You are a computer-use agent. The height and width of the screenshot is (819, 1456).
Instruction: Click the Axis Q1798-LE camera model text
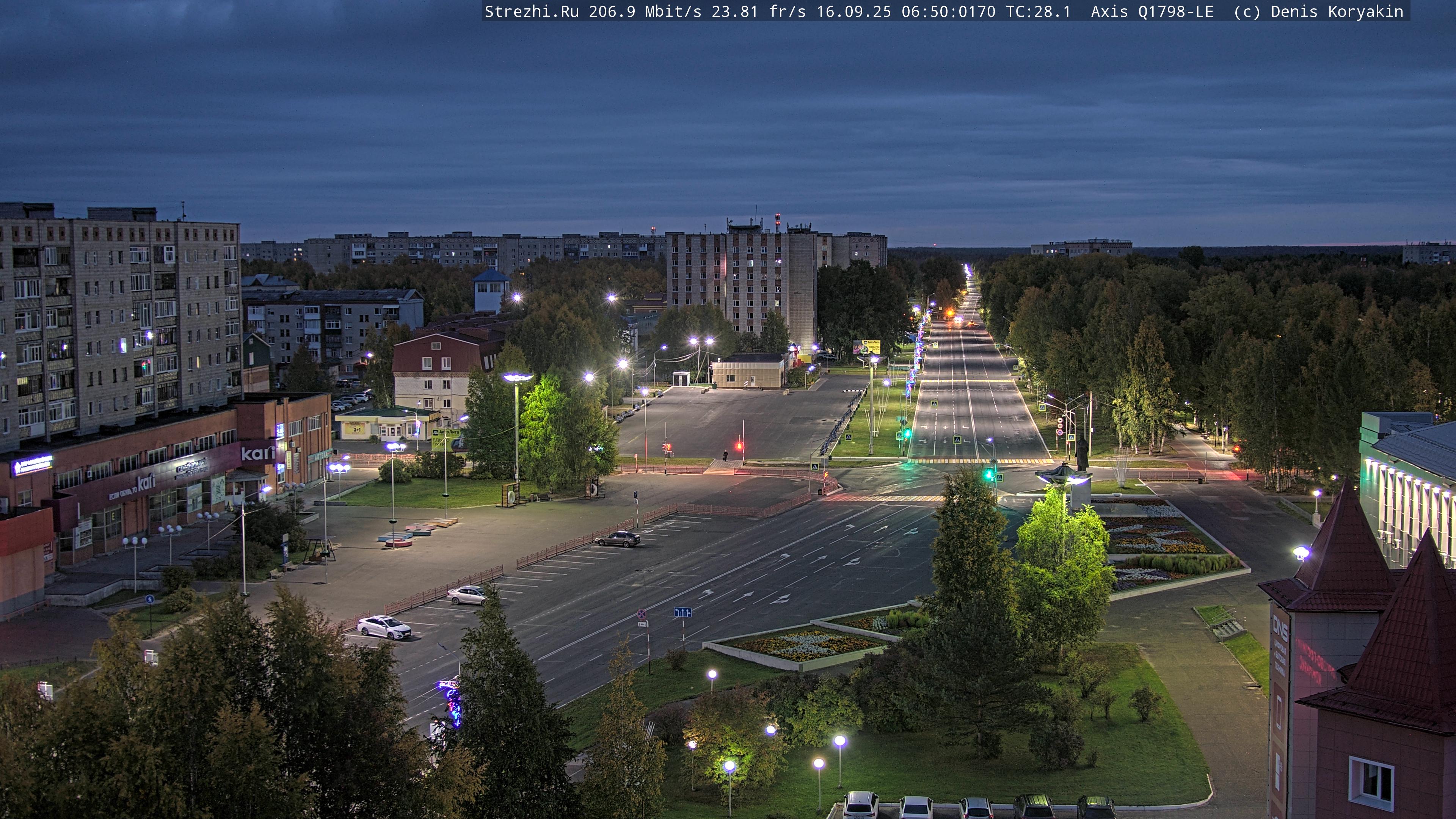(x=1152, y=12)
